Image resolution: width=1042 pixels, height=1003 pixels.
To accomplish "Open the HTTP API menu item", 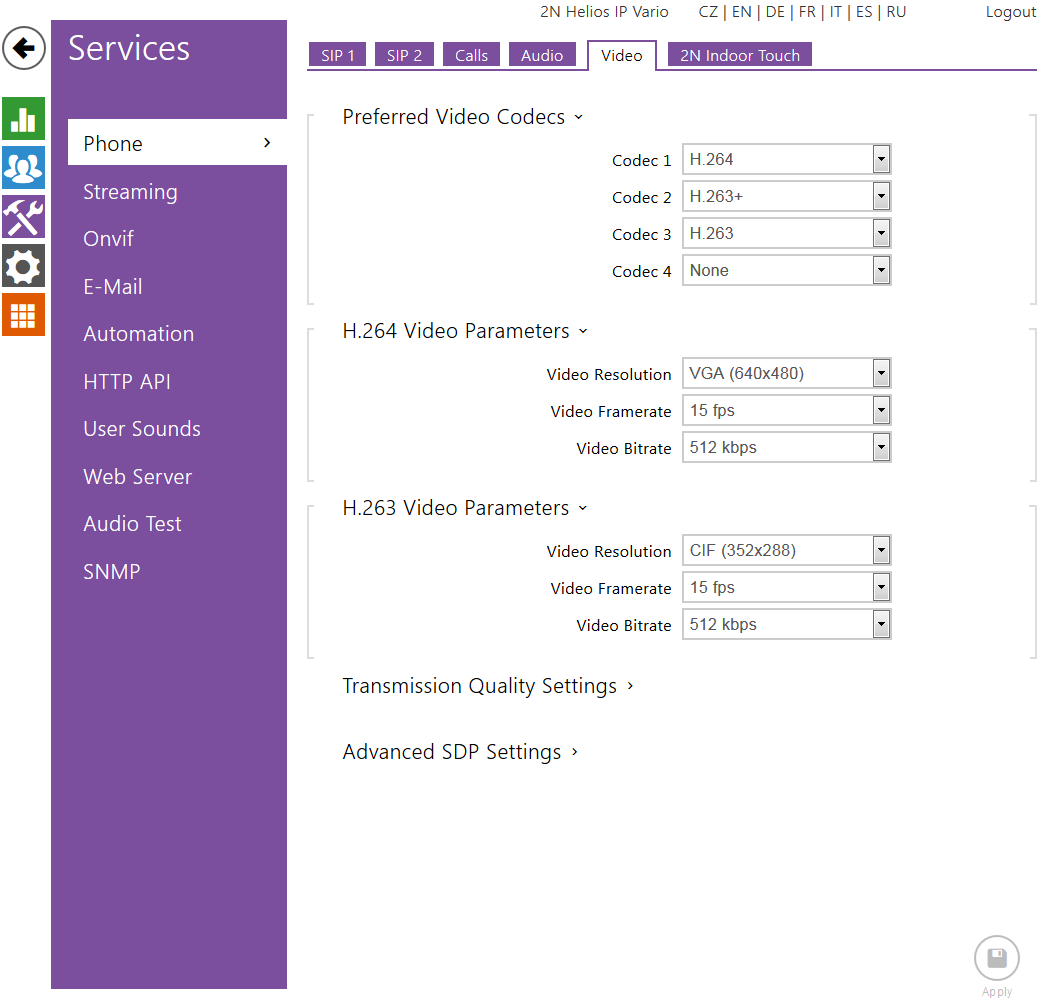I will (127, 382).
